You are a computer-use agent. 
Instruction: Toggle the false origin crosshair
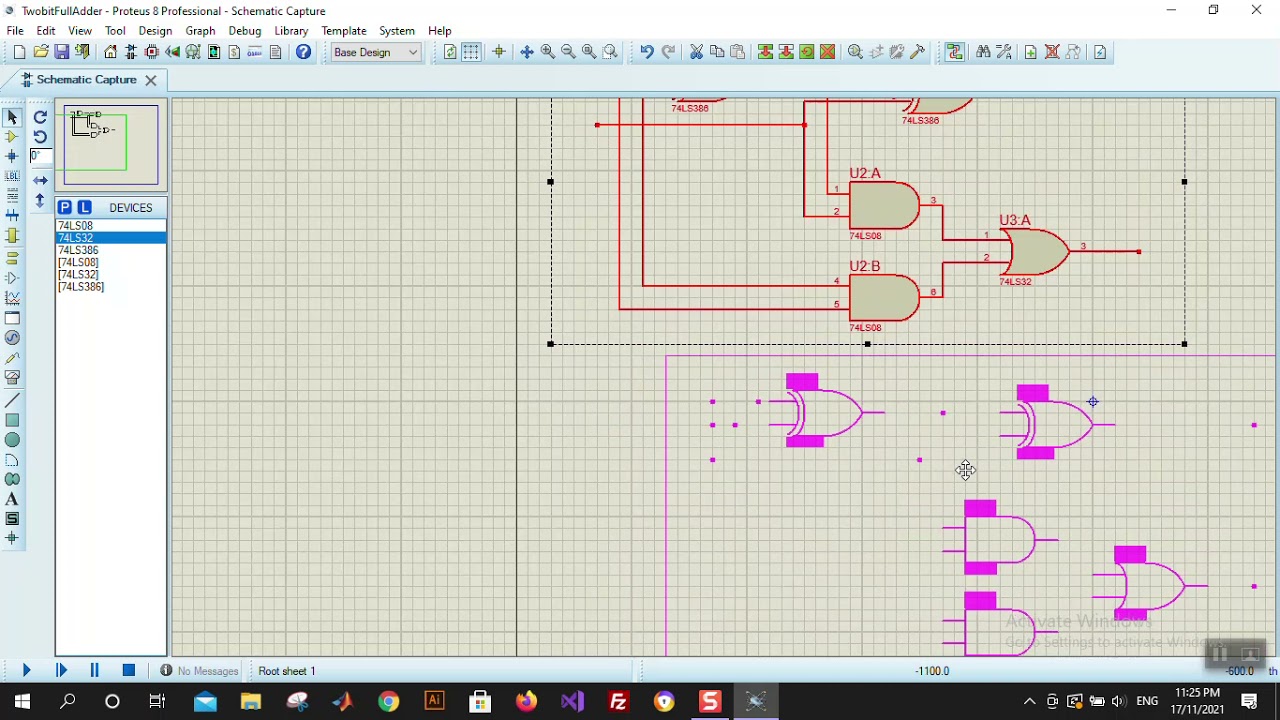499,52
